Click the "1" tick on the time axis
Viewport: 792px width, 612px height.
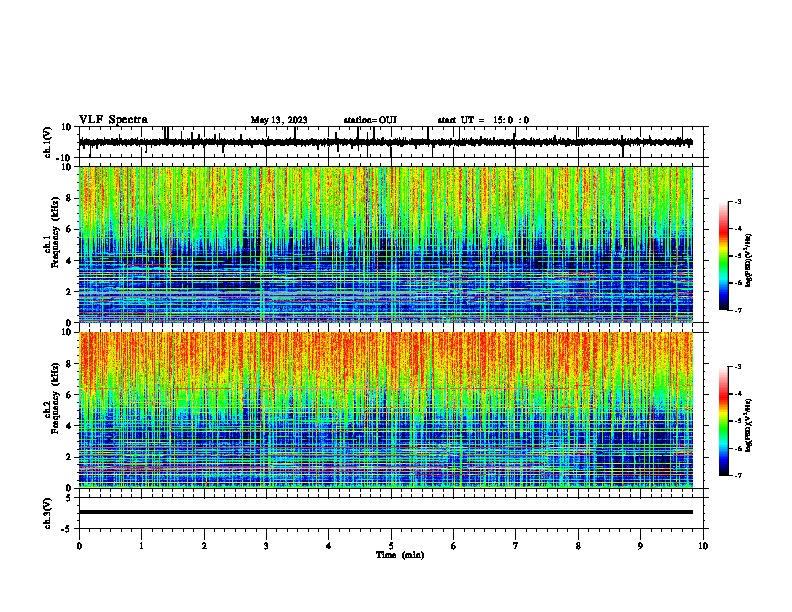pos(141,546)
